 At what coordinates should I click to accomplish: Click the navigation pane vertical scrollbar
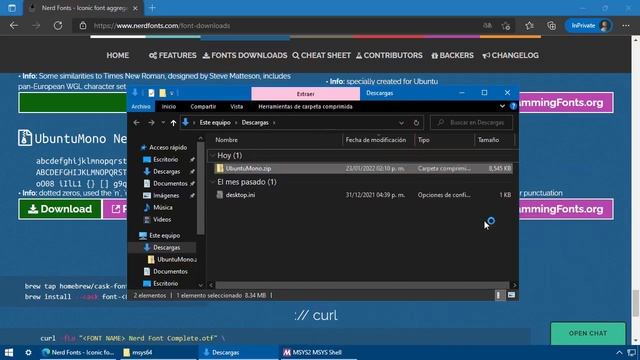pos(200,188)
